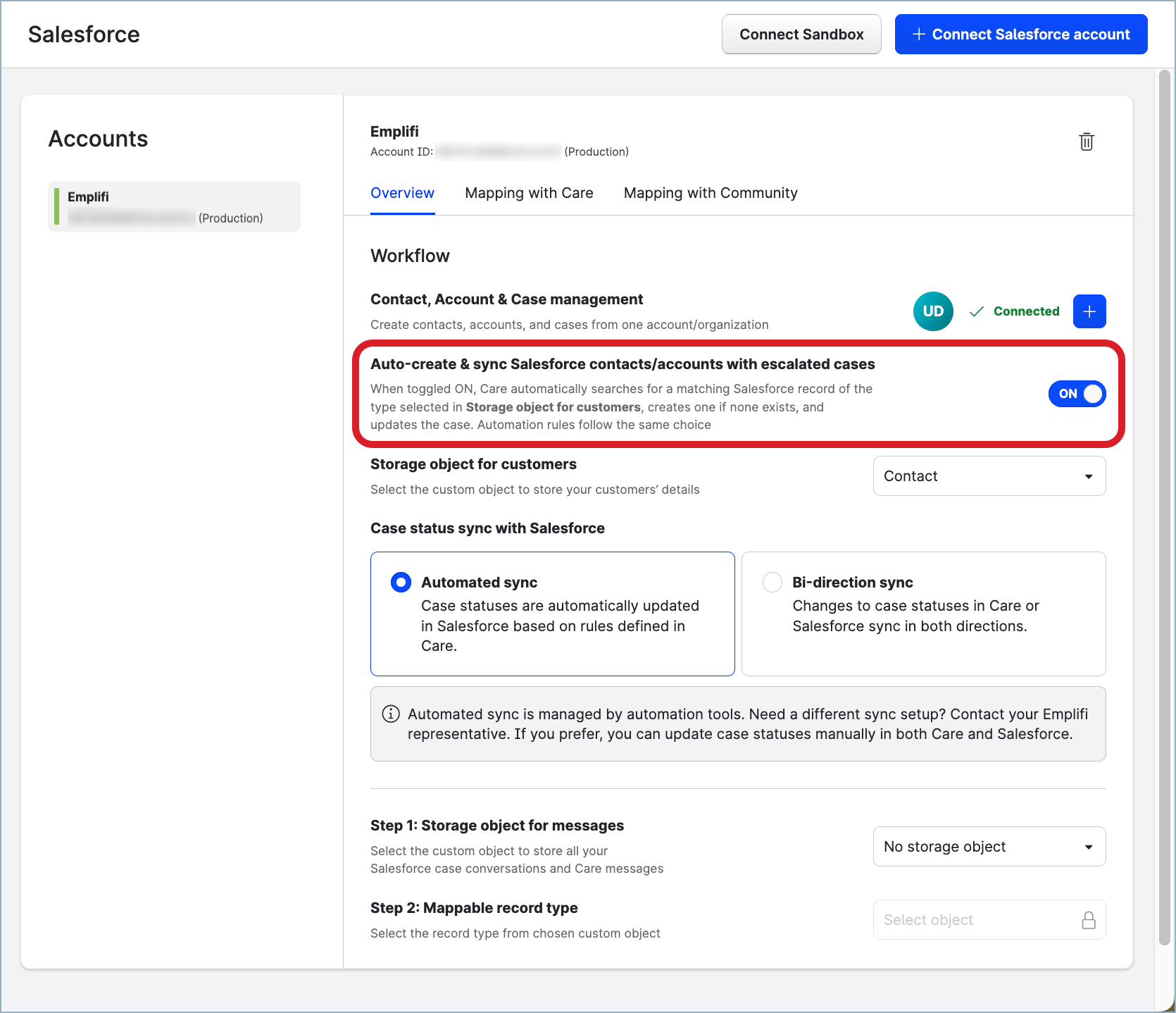Image resolution: width=1176 pixels, height=1013 pixels.
Task: Select the Automated sync option
Action: [400, 582]
